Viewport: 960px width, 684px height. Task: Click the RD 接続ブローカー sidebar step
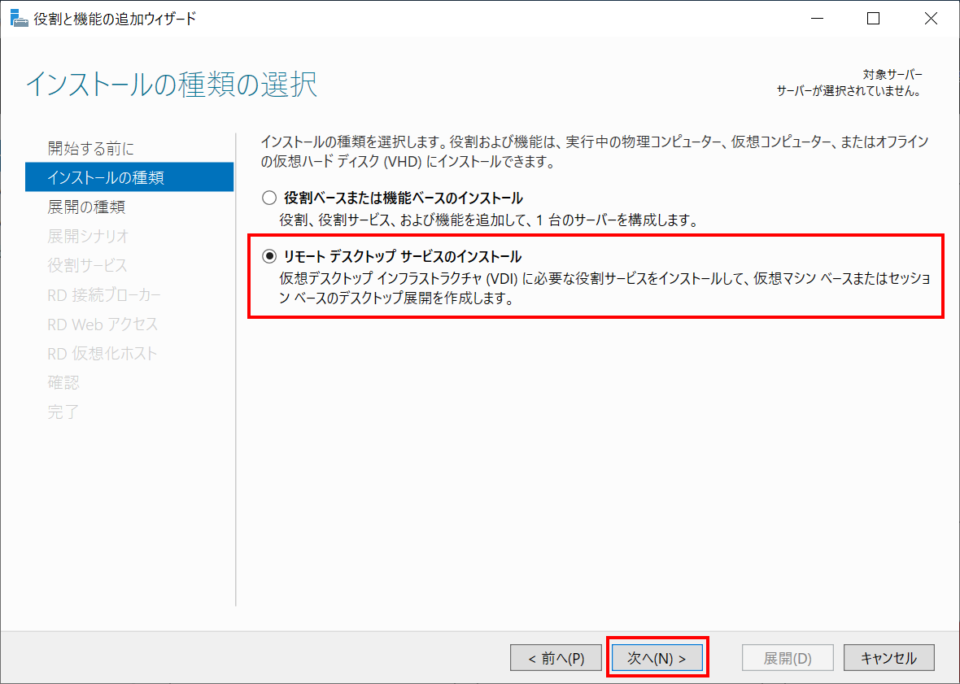click(x=104, y=295)
